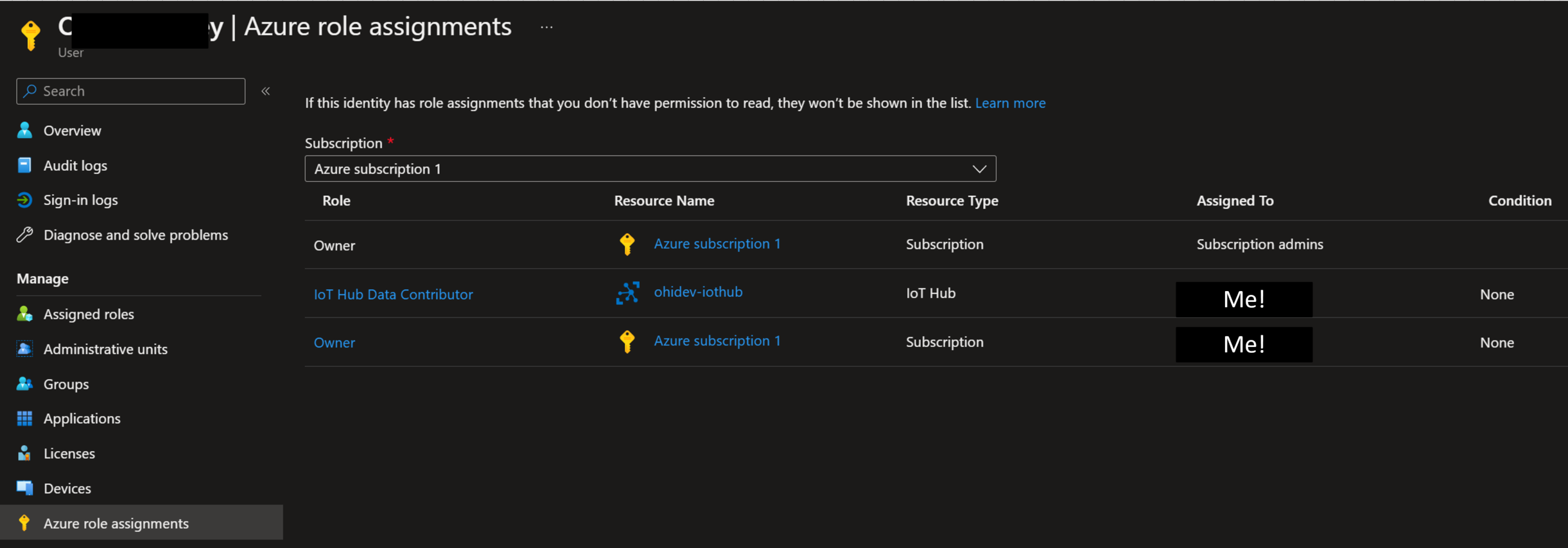Collapse the sidebar with the double chevron

pos(266,91)
